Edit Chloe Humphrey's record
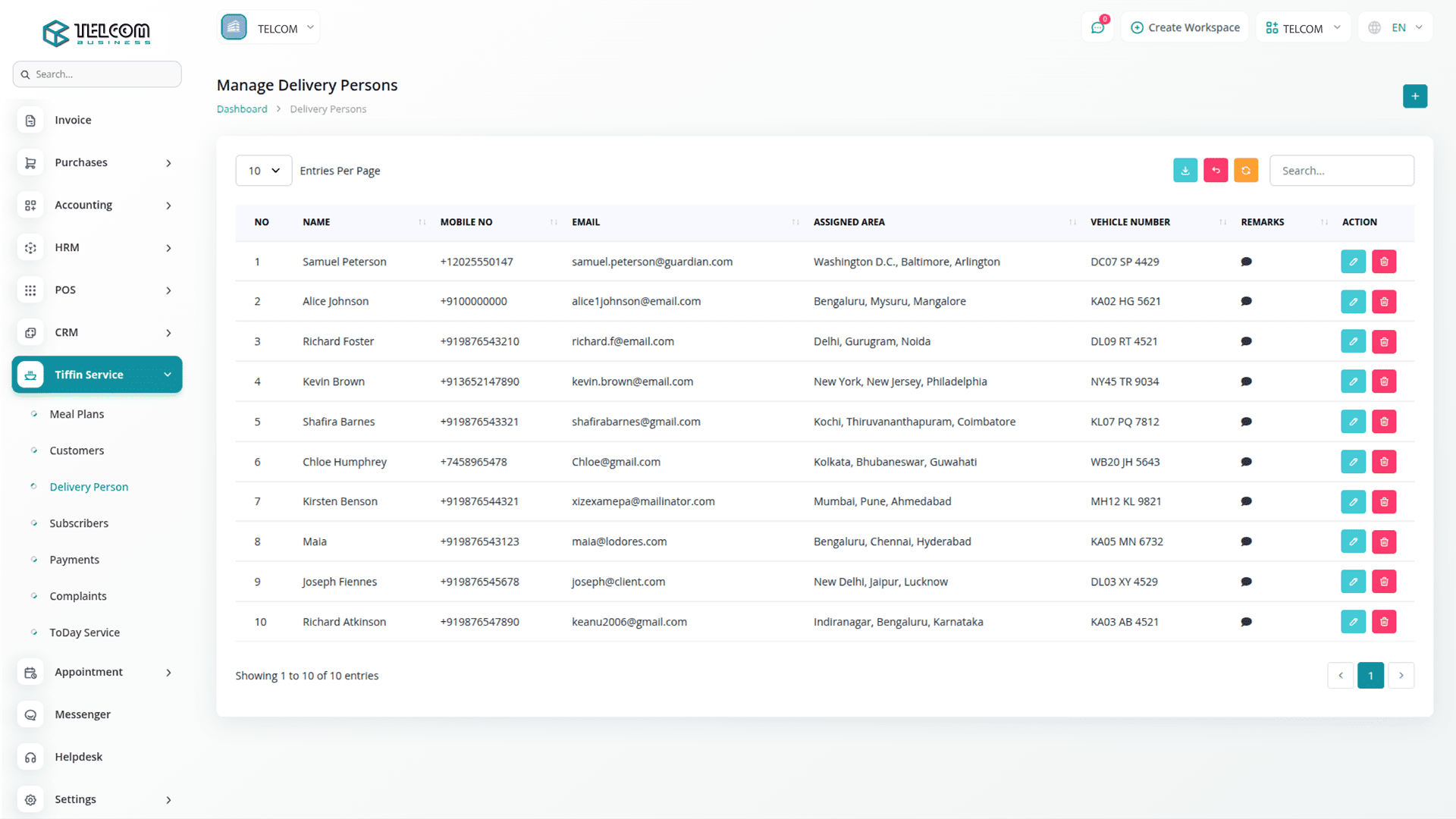Screen dimensions: 1456x819 (1353, 462)
